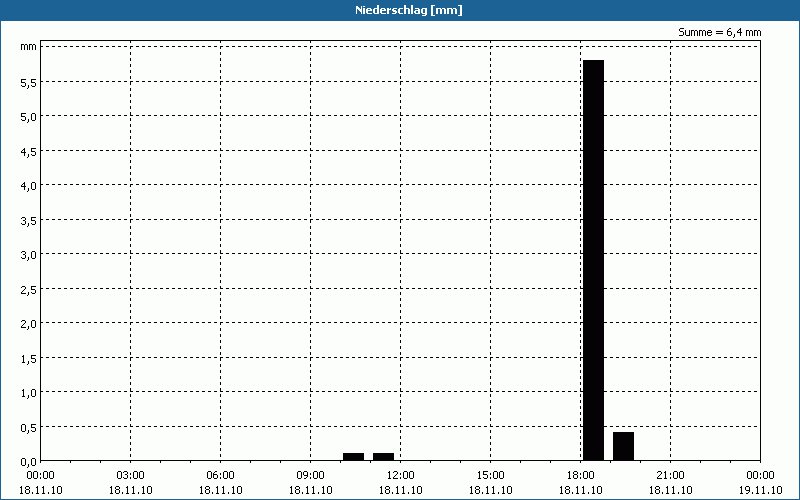Click the 2,5 y-axis label
Image resolution: width=800 pixels, height=500 pixels.
28,290
